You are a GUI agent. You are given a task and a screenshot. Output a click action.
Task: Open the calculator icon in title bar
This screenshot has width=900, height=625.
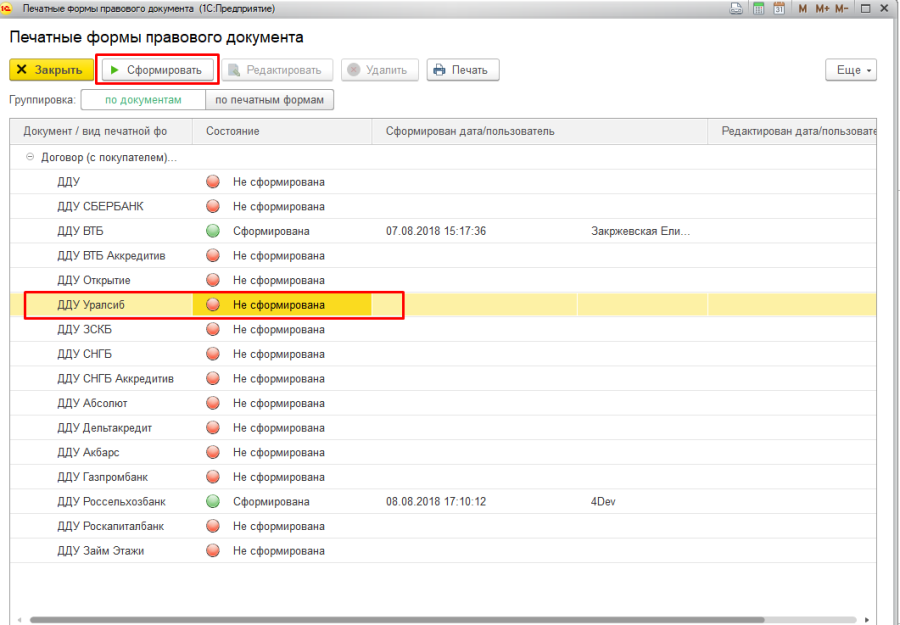759,8
